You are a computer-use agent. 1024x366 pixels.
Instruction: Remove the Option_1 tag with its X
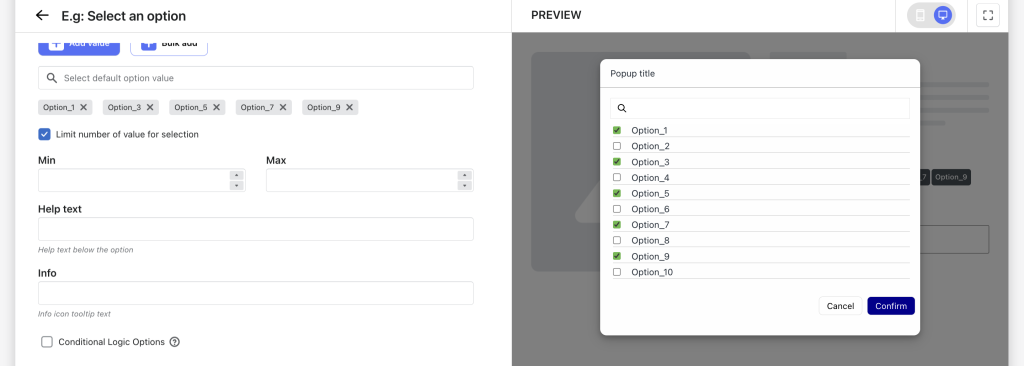84,108
